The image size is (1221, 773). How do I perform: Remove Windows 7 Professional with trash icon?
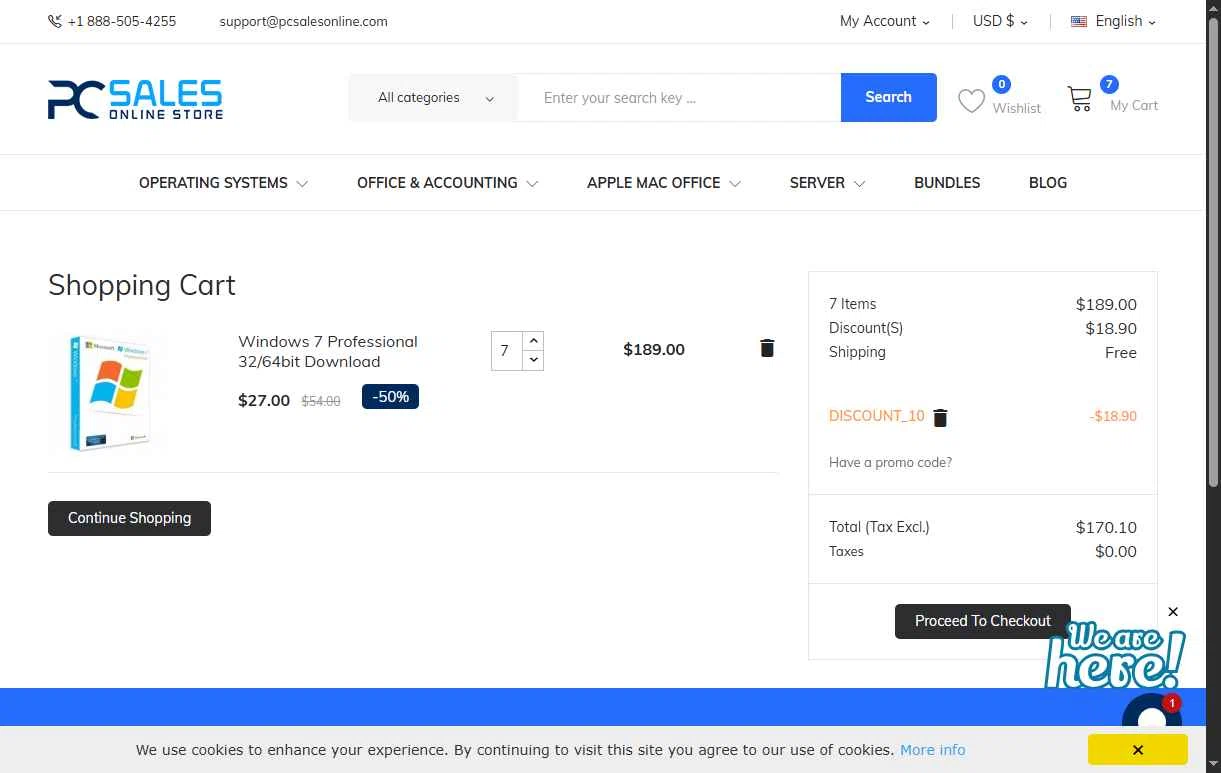click(x=767, y=348)
